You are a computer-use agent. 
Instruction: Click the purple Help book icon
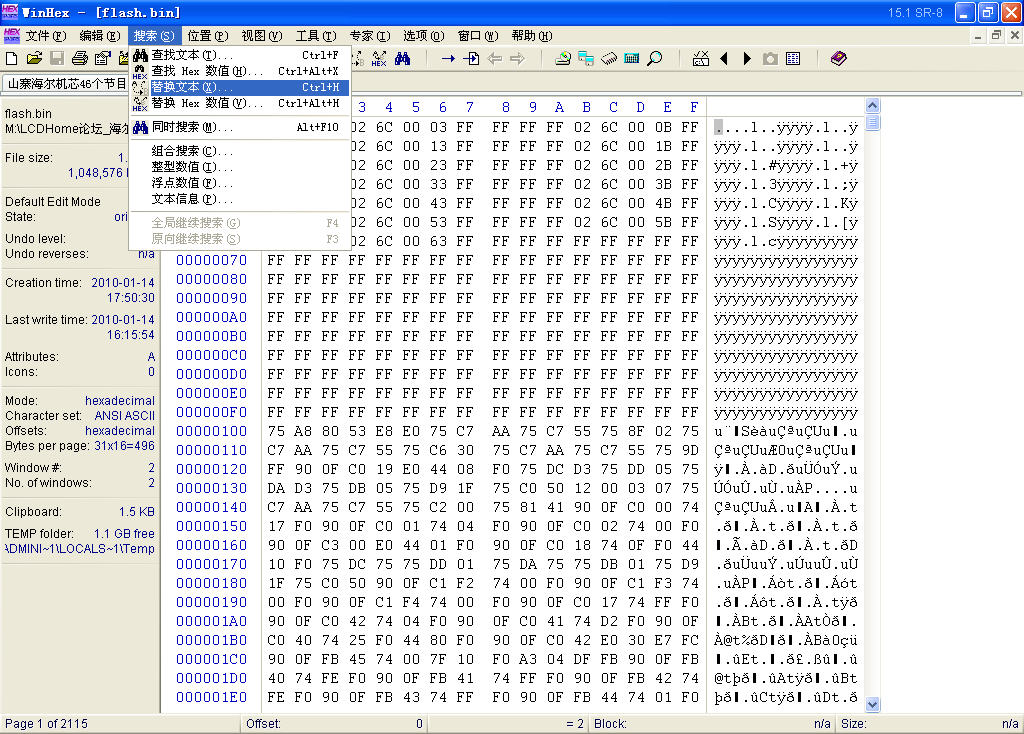839,59
